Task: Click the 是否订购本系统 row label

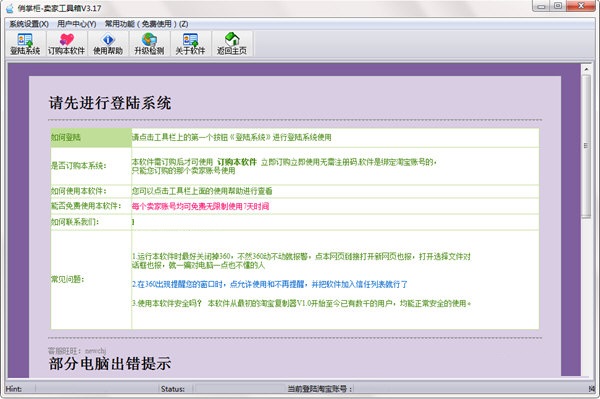Action: pyautogui.click(x=79, y=166)
